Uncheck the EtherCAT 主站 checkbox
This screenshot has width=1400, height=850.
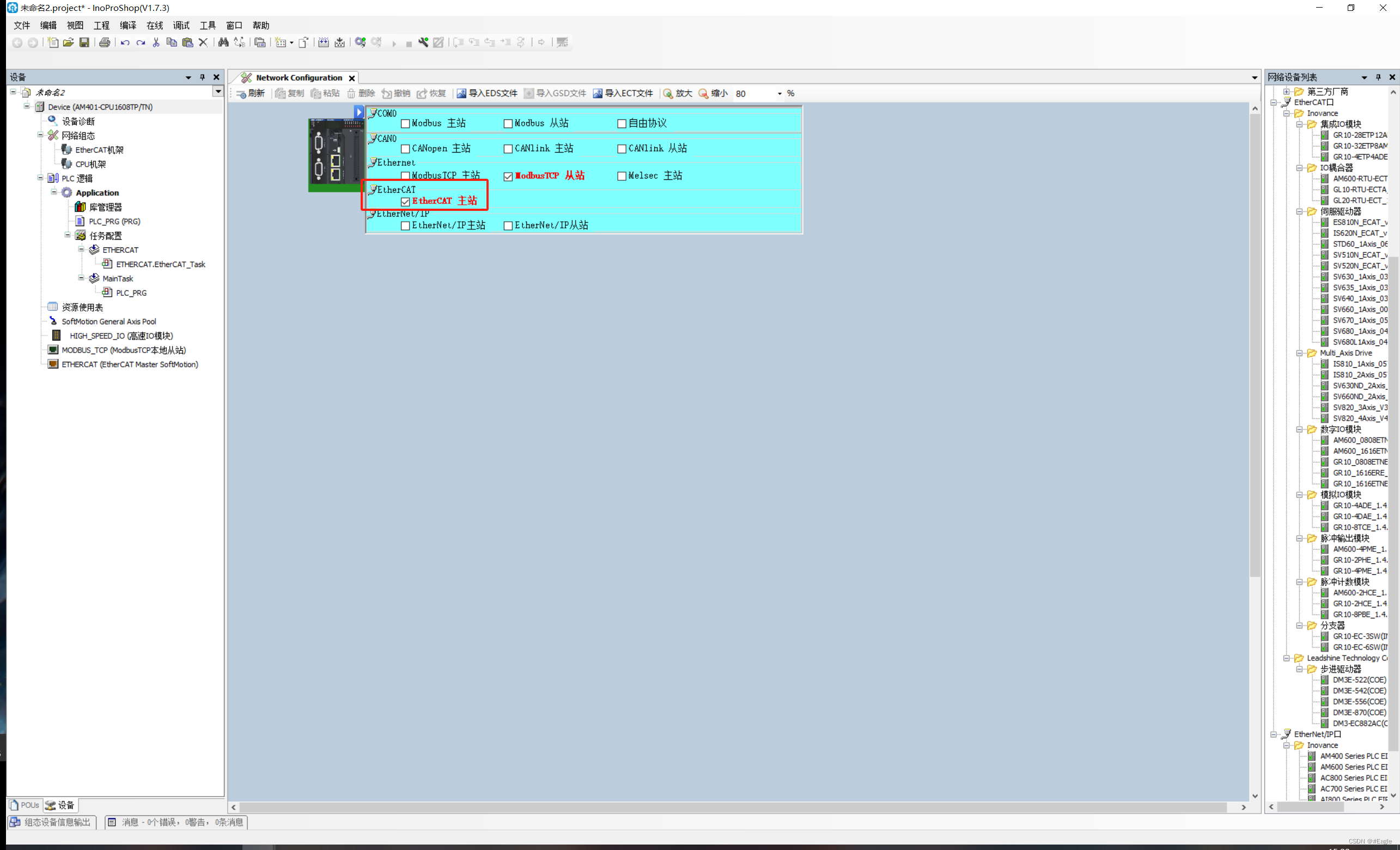(405, 202)
